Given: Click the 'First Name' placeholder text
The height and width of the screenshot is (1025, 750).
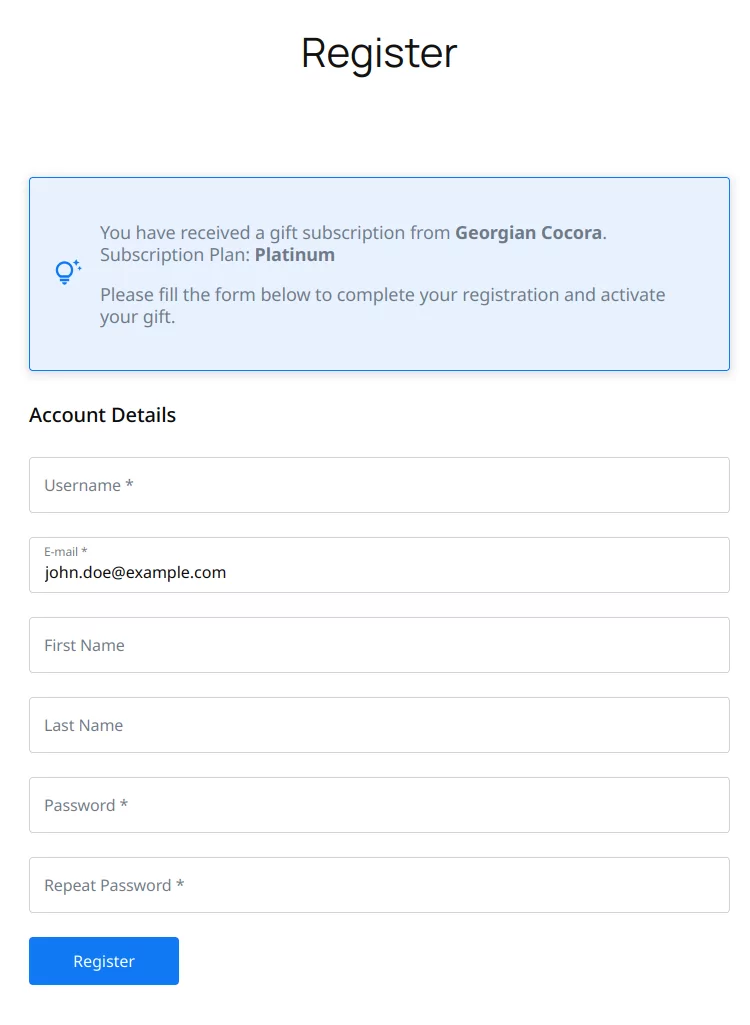Looking at the screenshot, I should click(84, 645).
